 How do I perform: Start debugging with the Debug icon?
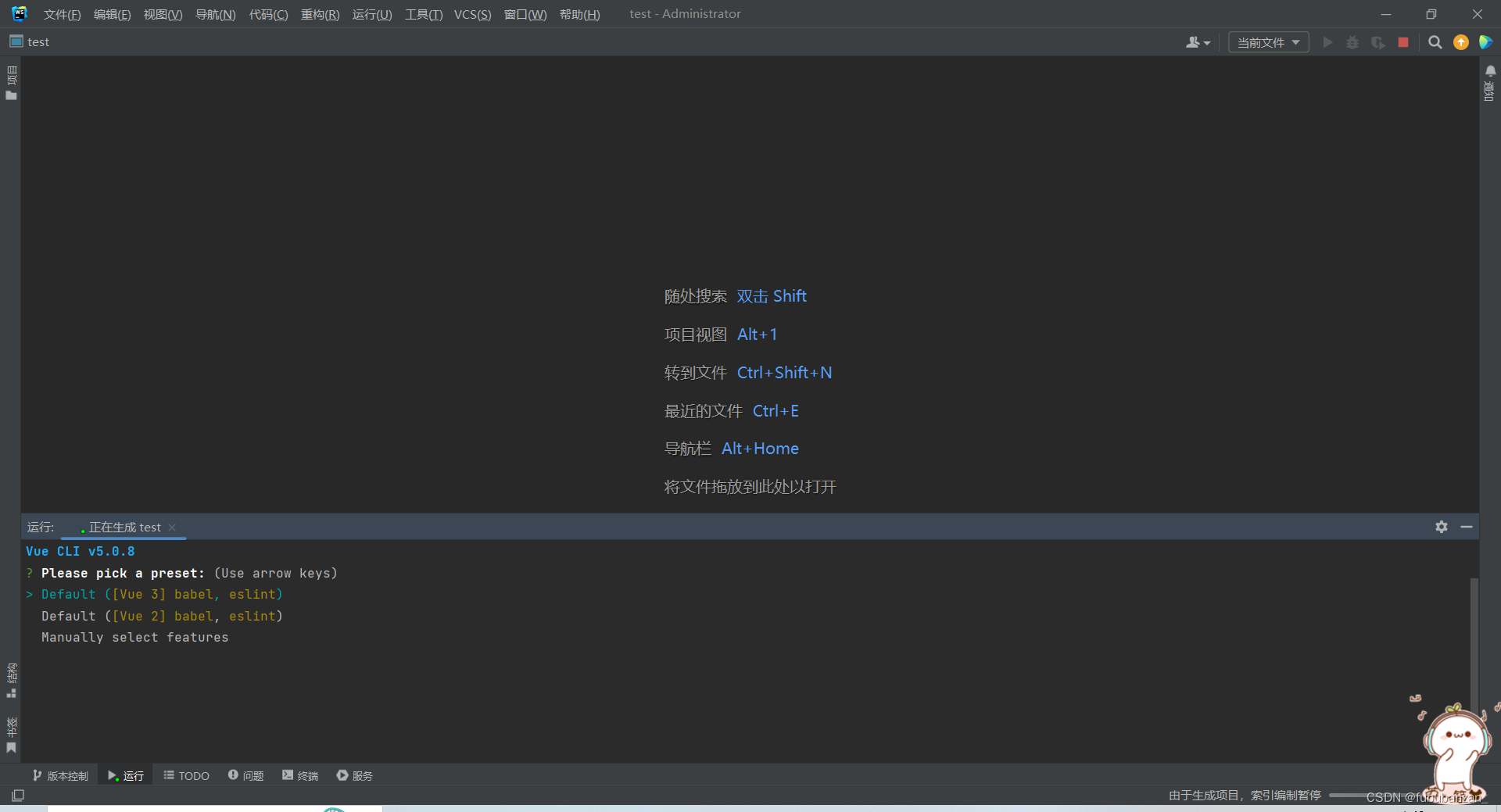coord(1352,42)
